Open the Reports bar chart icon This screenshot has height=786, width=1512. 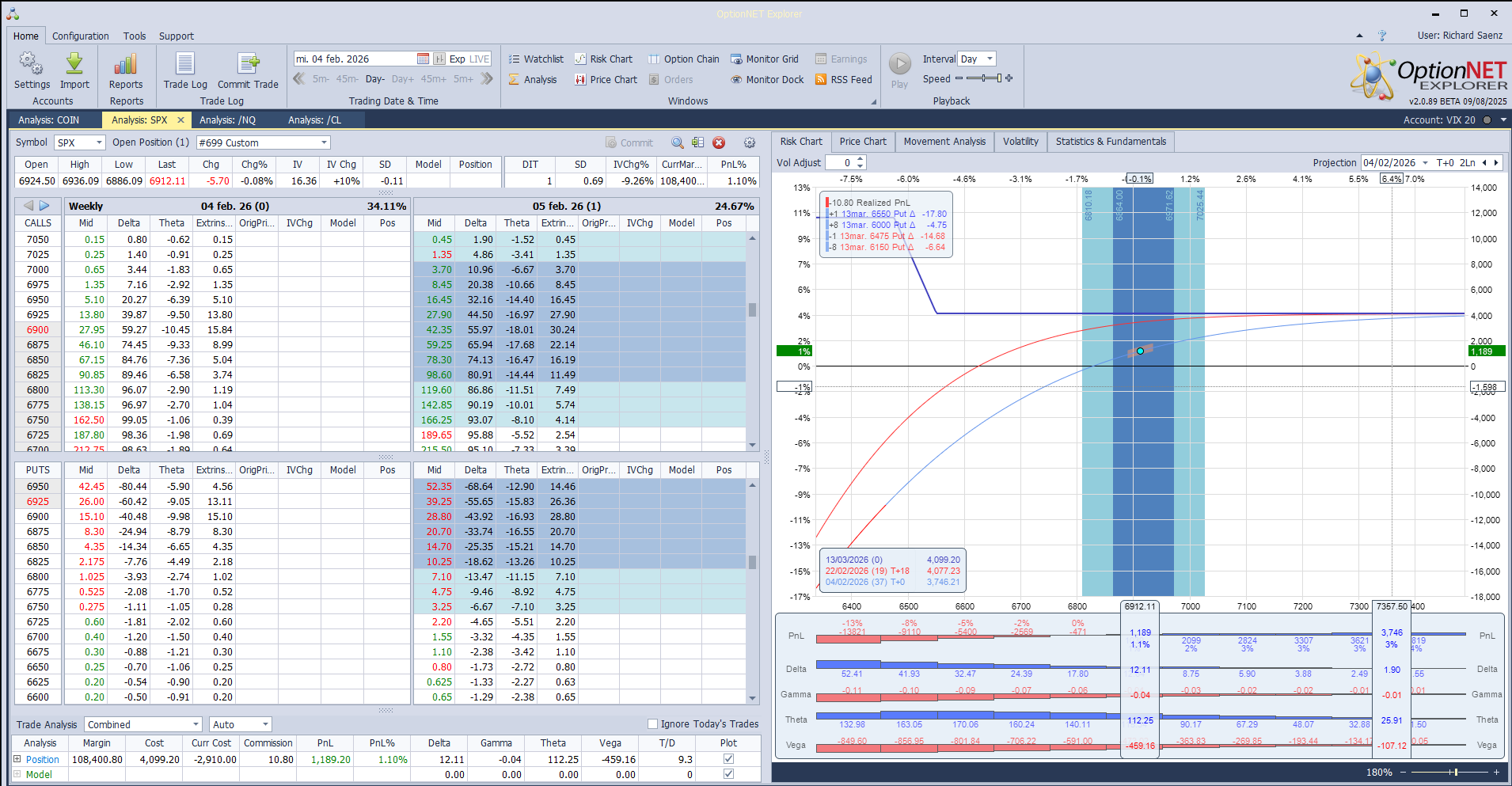tap(126, 65)
